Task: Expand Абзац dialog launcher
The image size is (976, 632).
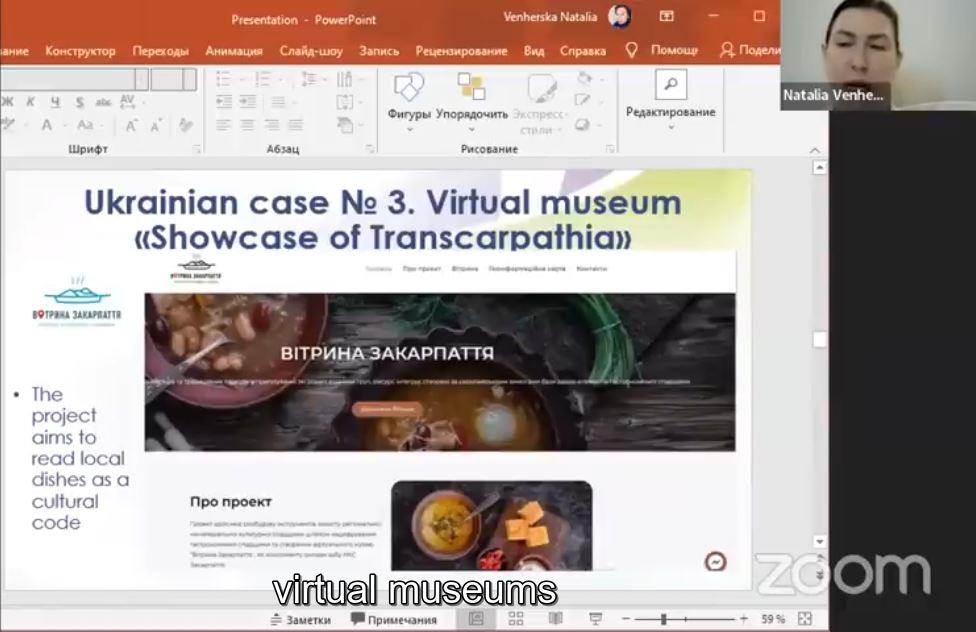Action: [x=370, y=149]
